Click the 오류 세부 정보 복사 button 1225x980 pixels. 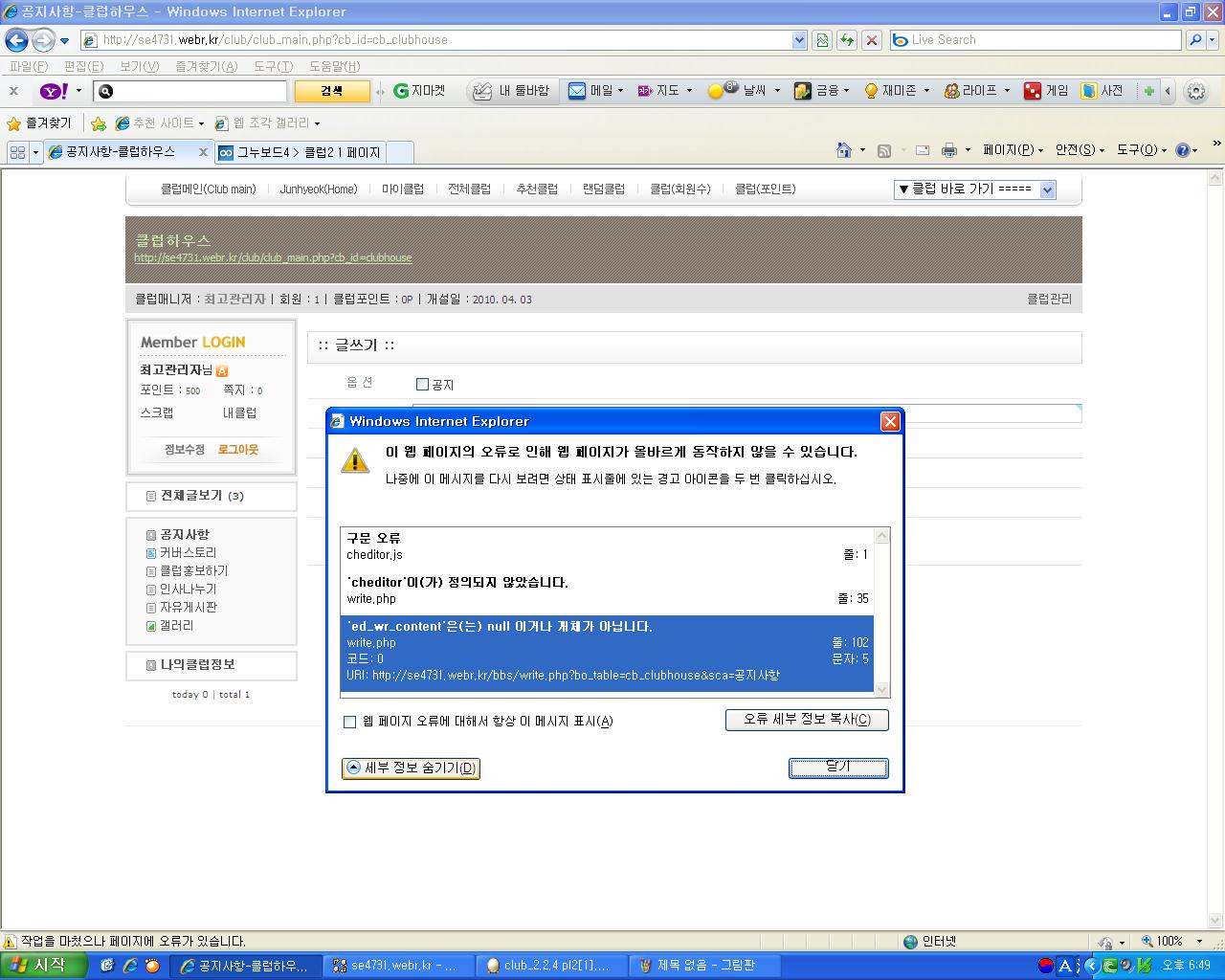coord(807,720)
